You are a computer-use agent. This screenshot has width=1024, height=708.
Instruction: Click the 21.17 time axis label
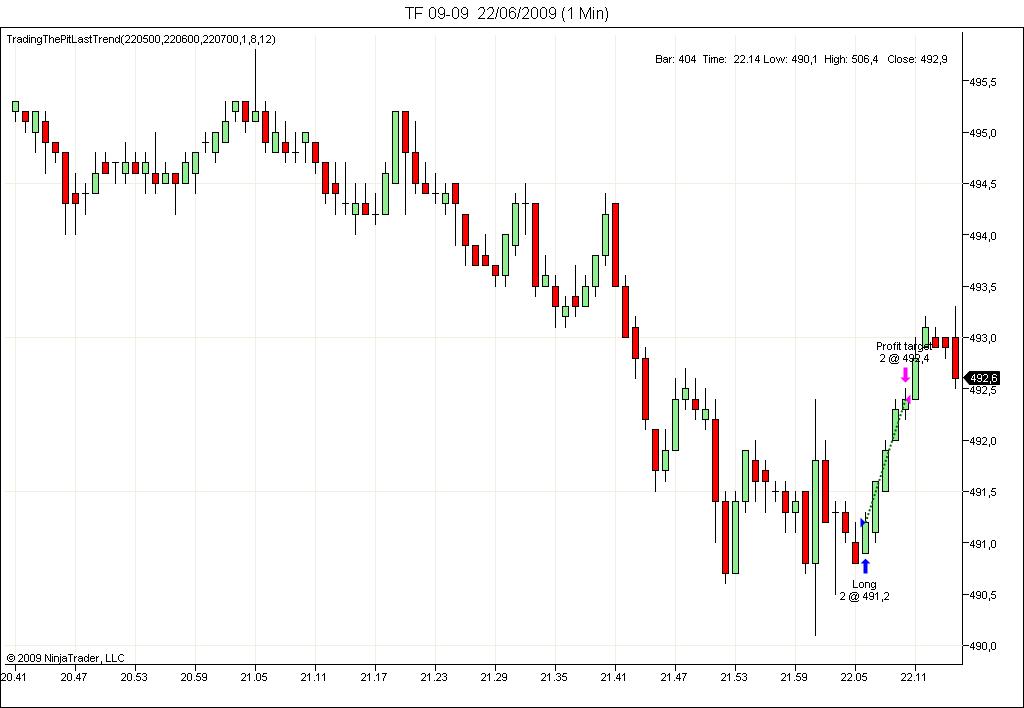(374, 677)
